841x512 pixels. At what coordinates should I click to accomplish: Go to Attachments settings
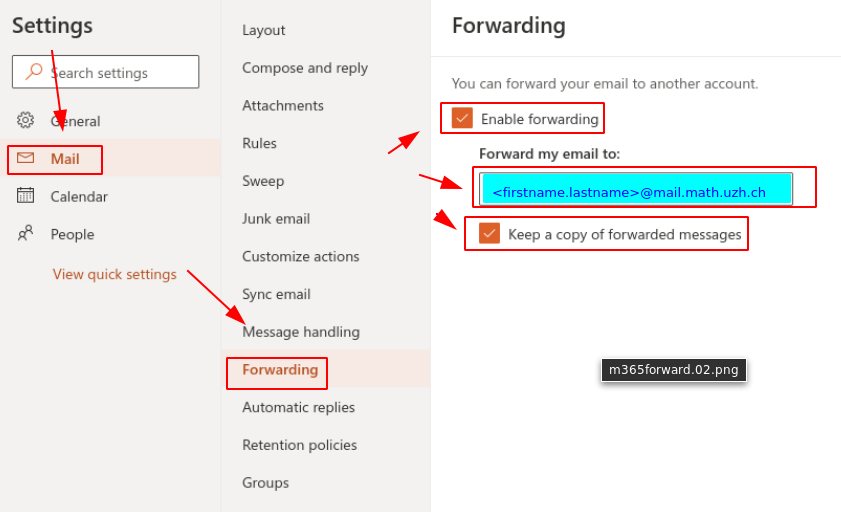coord(283,105)
